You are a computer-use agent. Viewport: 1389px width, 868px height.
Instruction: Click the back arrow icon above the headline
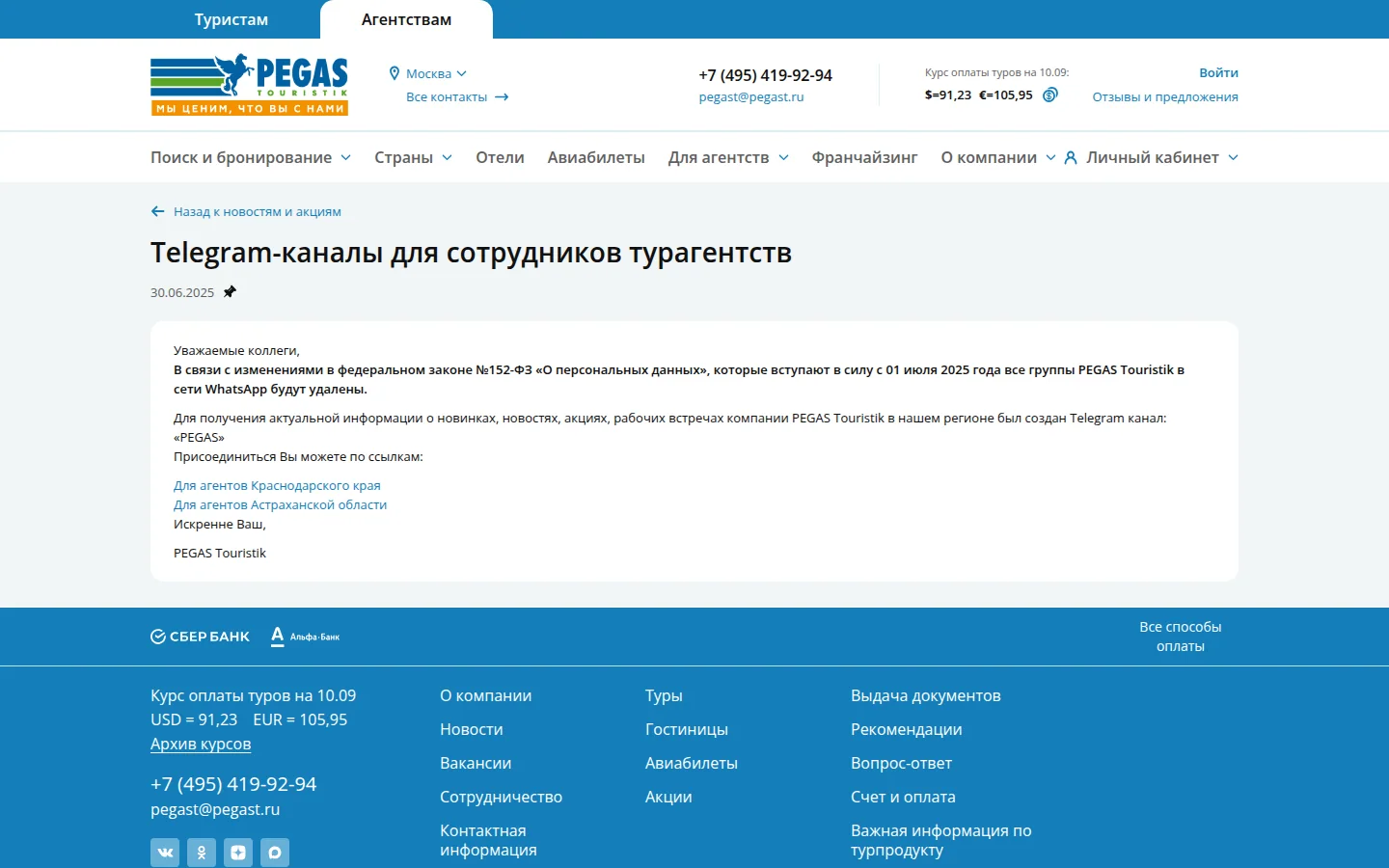[x=158, y=211]
